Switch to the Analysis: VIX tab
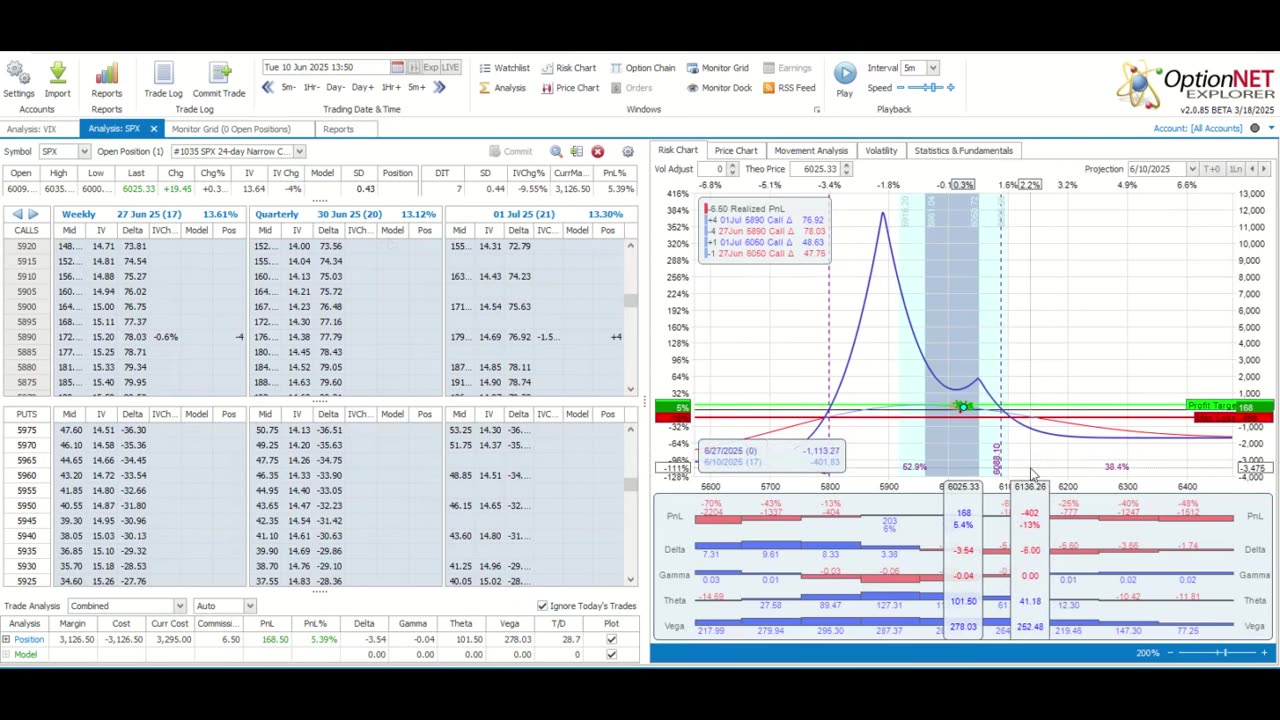Screen dimensions: 1280x720 (x=32, y=129)
